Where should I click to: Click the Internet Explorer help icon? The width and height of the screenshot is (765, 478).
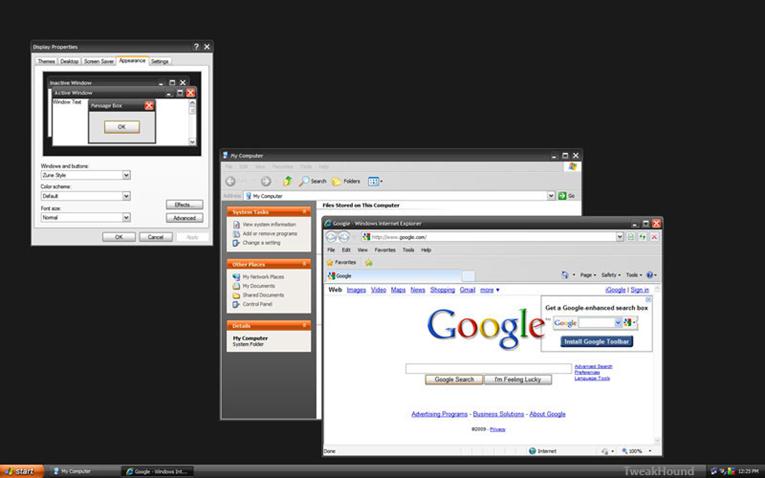pos(650,274)
